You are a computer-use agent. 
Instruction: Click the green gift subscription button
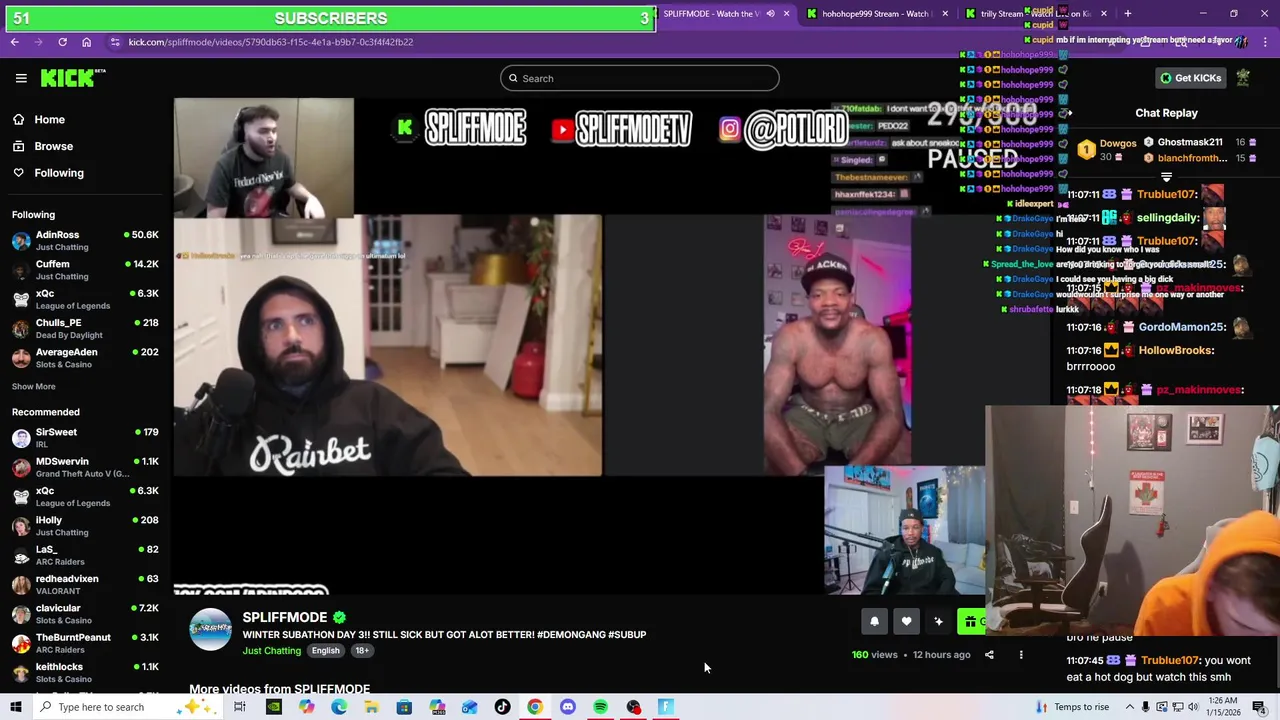pyautogui.click(x=971, y=622)
